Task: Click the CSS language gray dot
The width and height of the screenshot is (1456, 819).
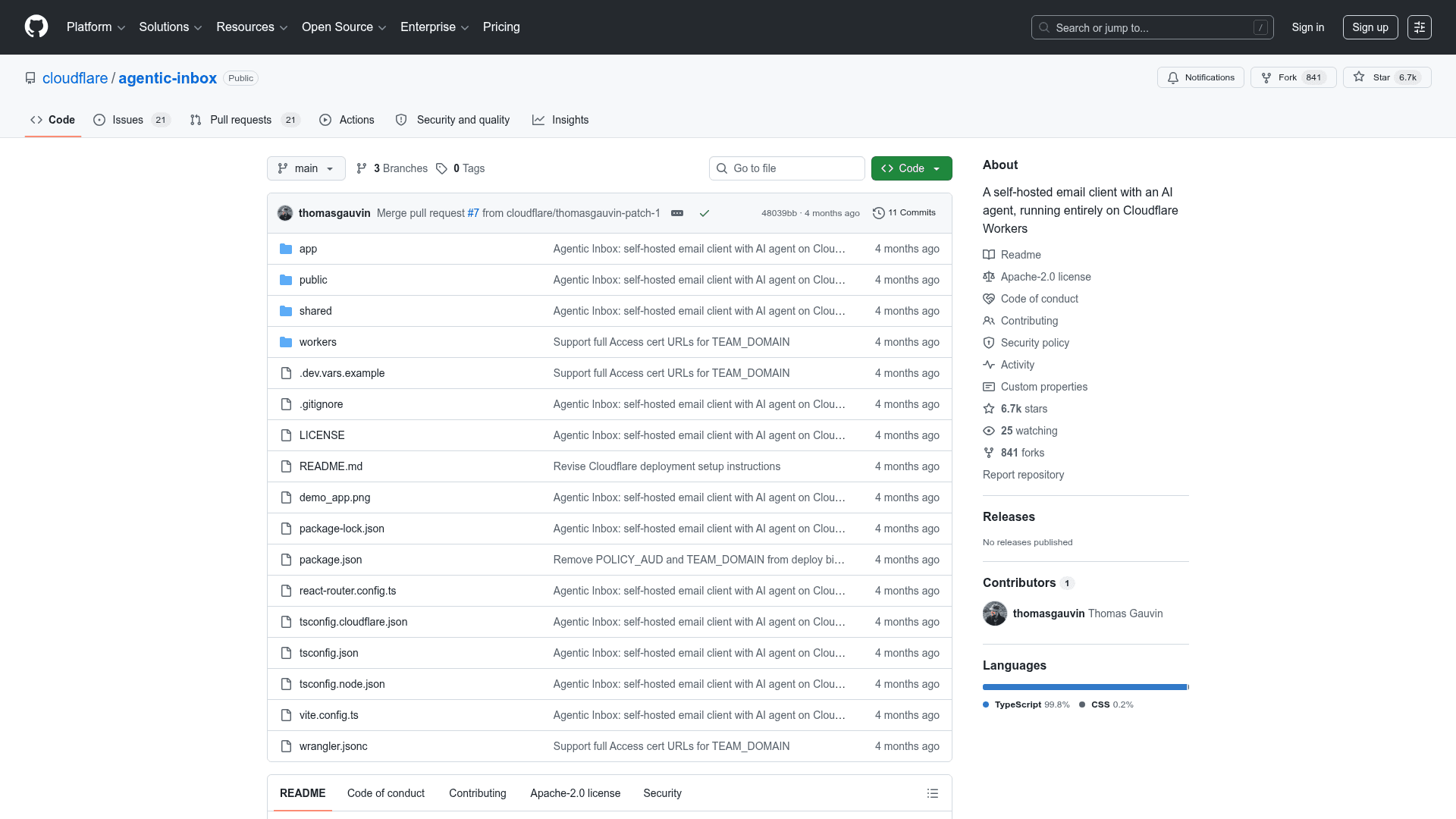Action: [x=1082, y=704]
